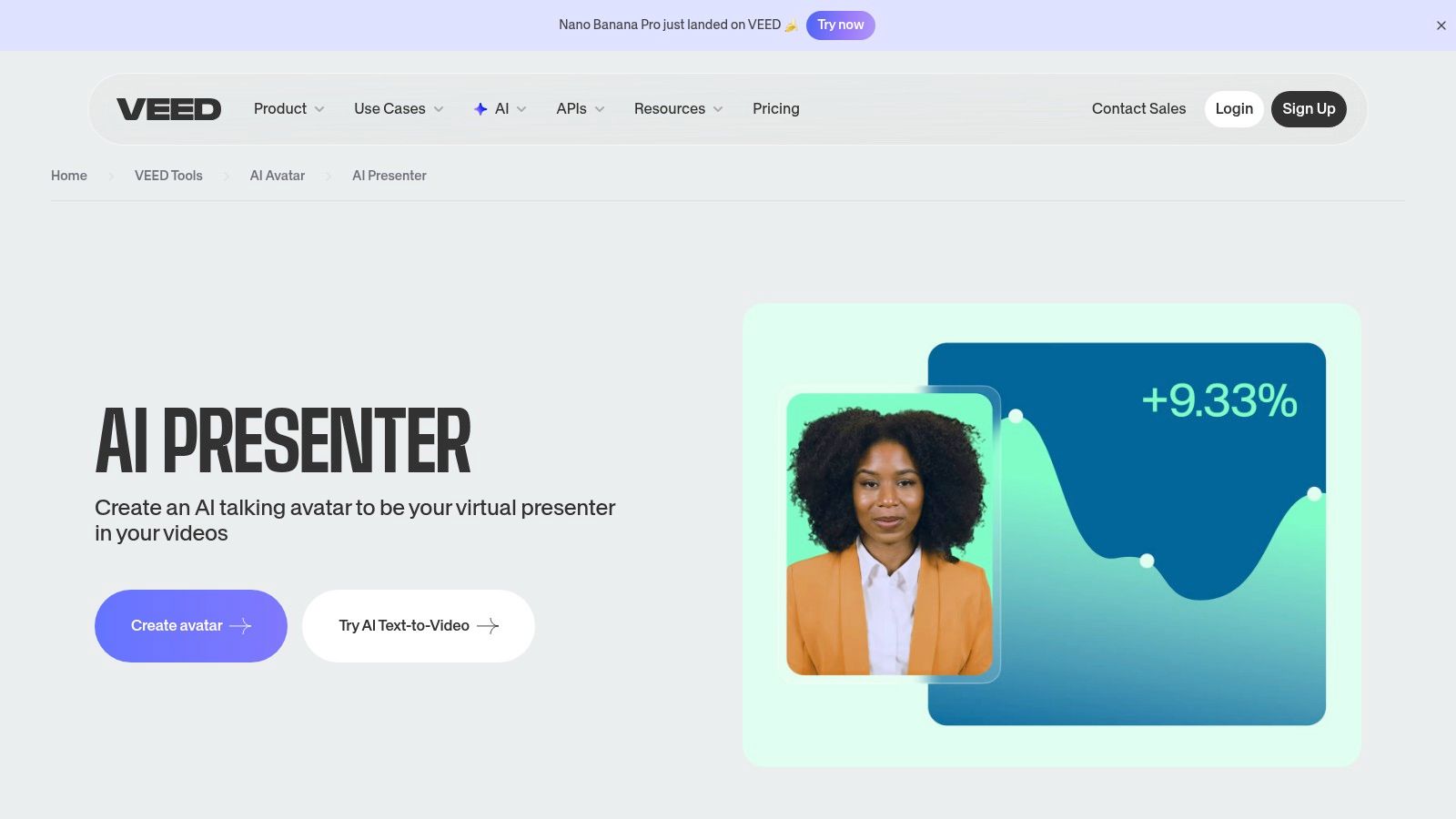Open the AI menu in the navigation

[500, 108]
